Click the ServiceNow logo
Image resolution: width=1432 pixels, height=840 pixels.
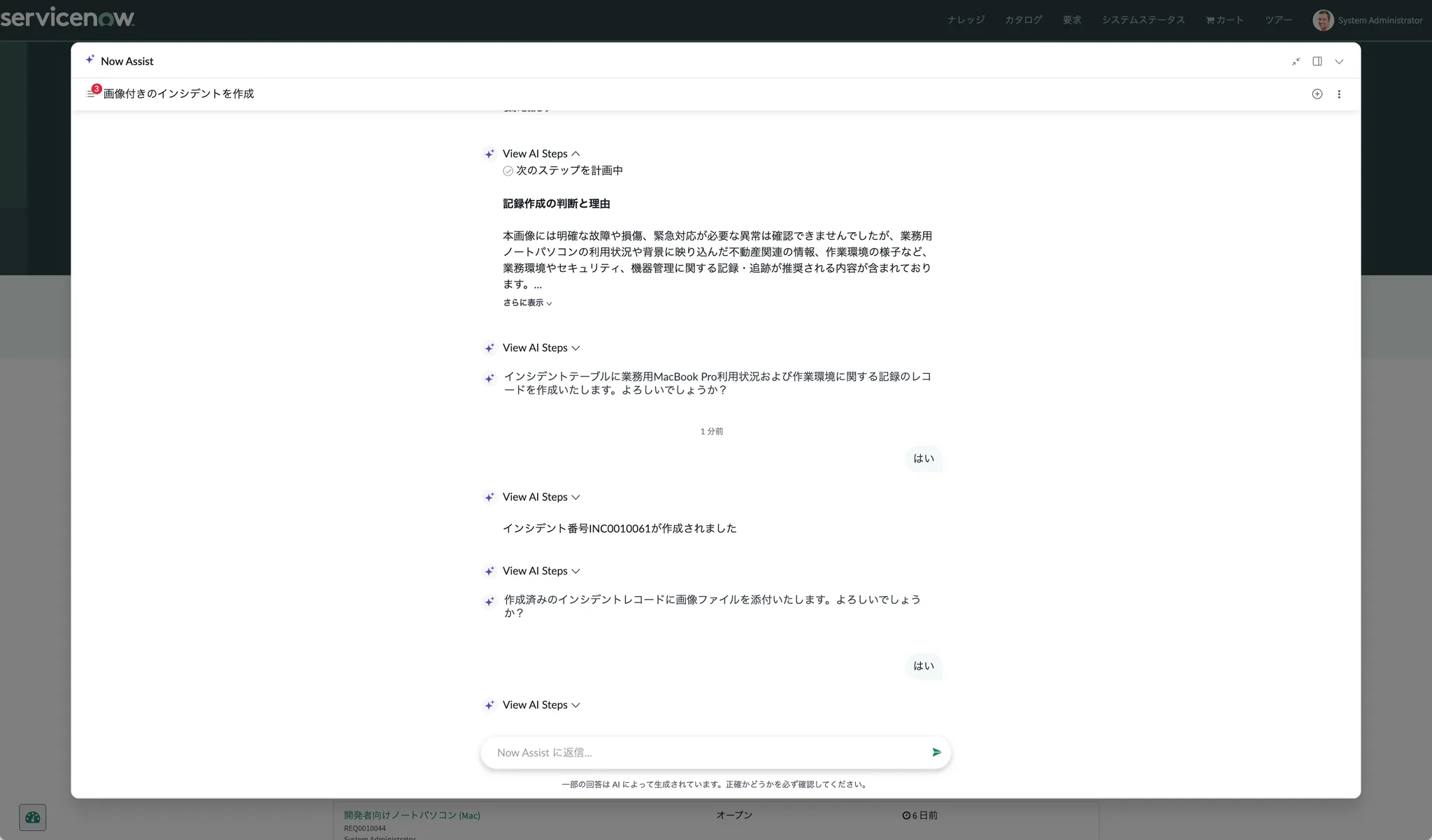tap(67, 18)
